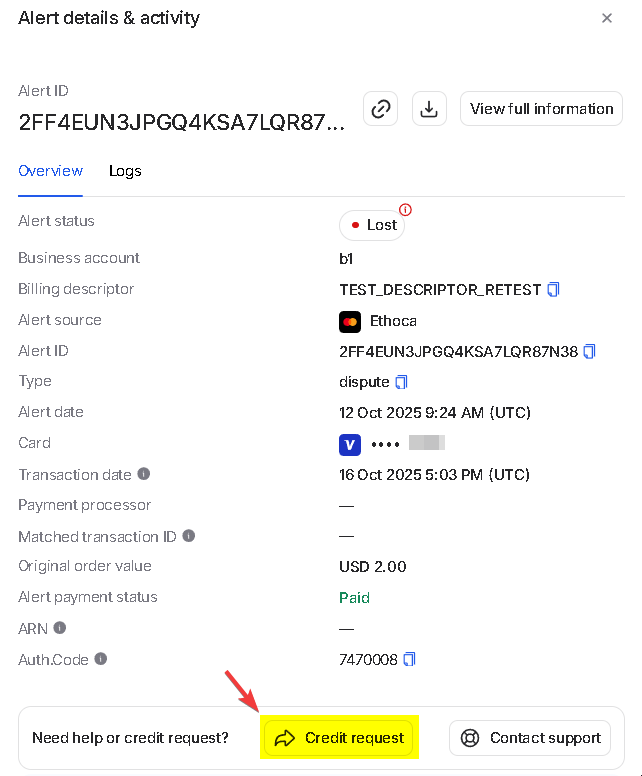Open Contact support
The height and width of the screenshot is (776, 642).
tap(530, 738)
